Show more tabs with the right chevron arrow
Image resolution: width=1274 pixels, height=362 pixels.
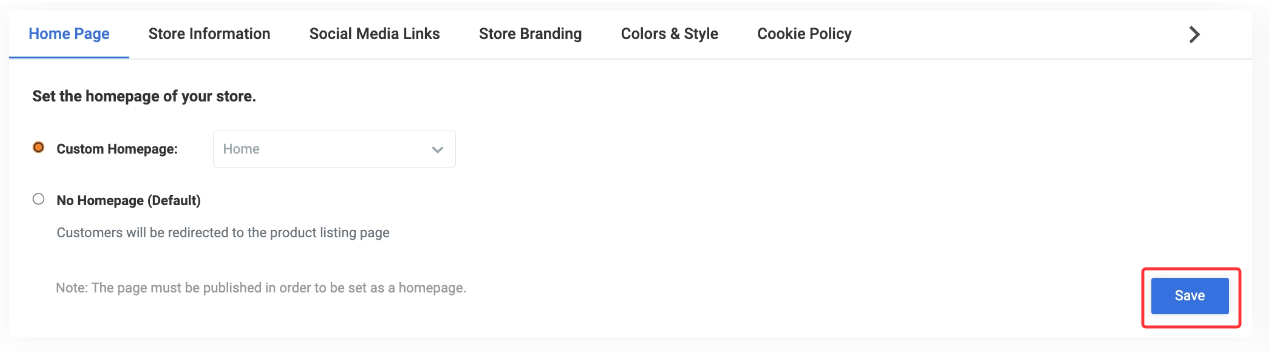(1193, 34)
